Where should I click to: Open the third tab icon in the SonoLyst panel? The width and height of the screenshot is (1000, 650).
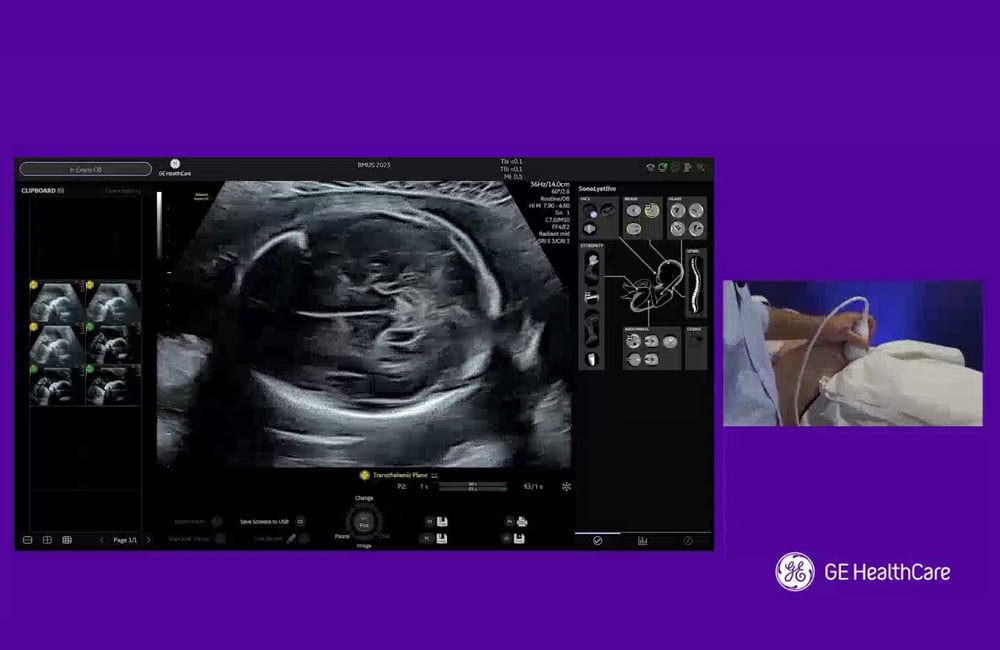(688, 540)
